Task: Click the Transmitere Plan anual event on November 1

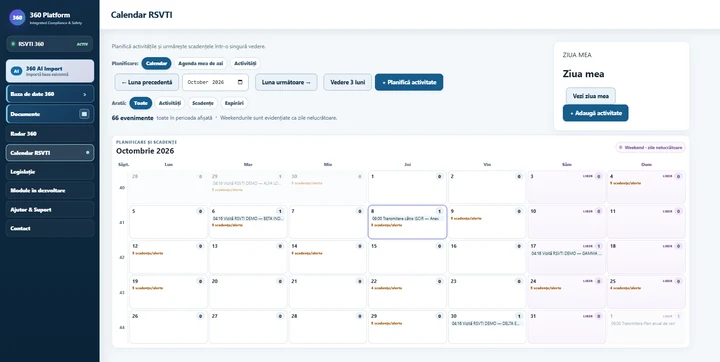Action: point(646,323)
